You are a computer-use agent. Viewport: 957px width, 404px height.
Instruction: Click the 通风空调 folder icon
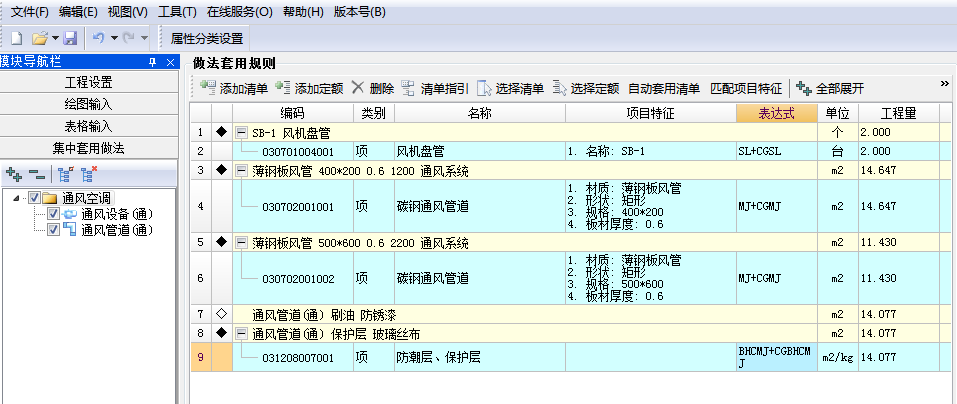point(50,198)
